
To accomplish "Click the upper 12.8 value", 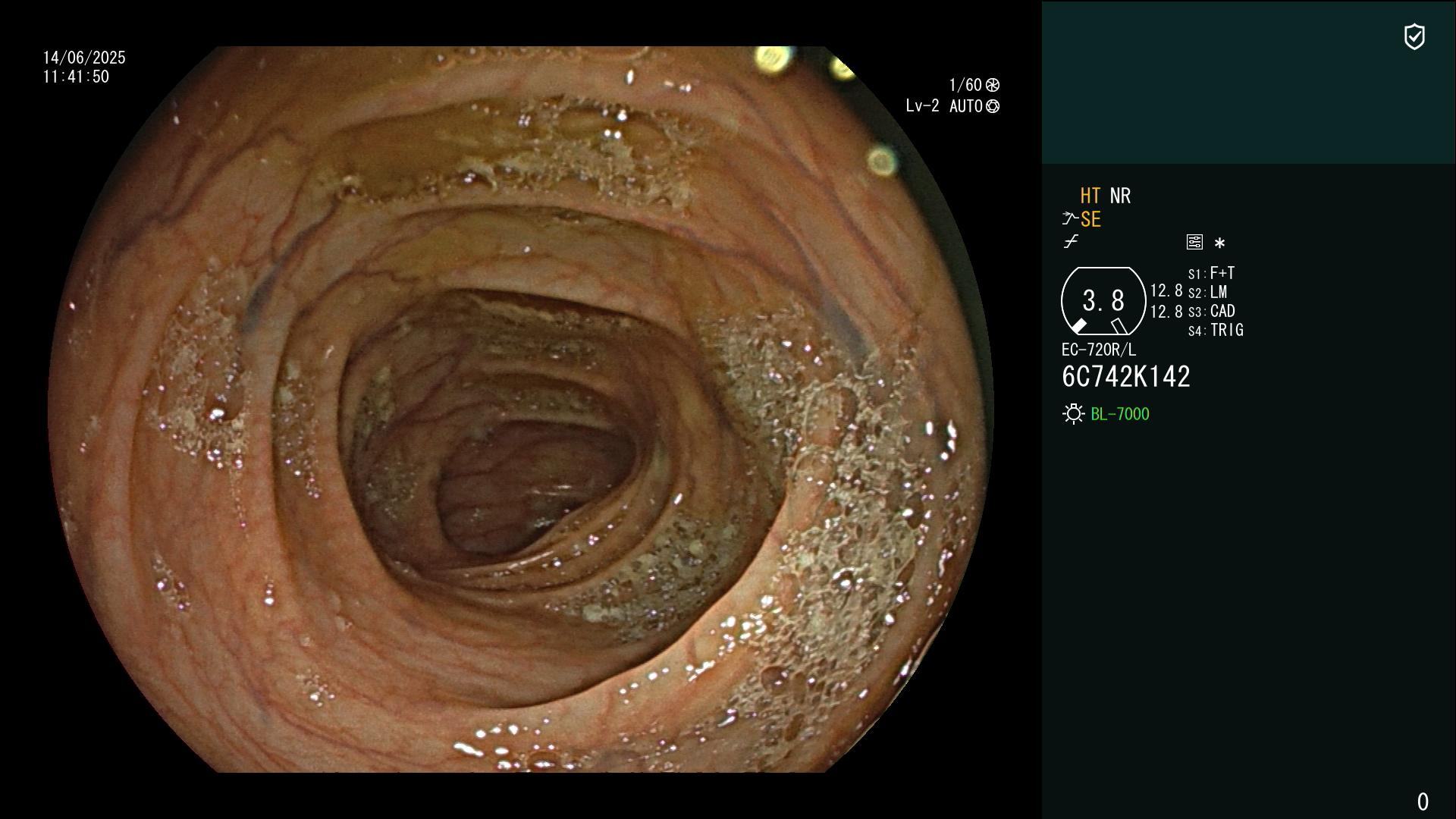I will click(1166, 290).
